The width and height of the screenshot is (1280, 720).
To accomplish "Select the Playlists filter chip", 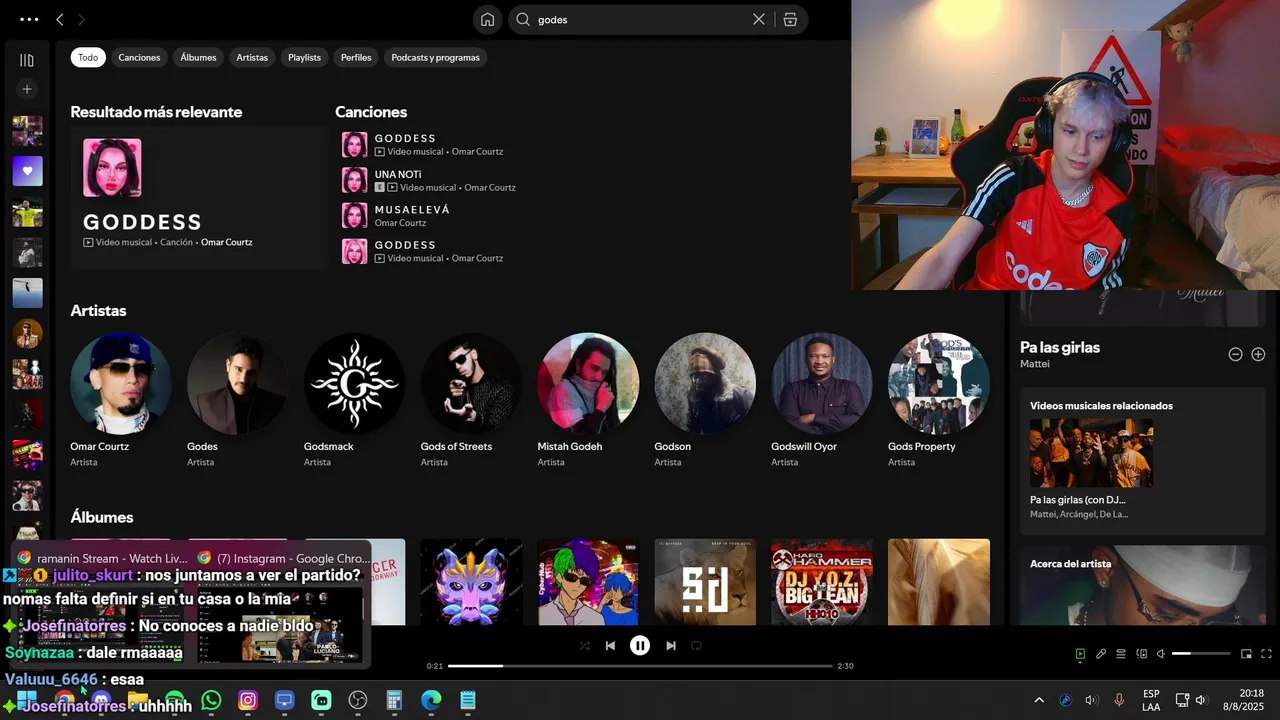I will click(x=304, y=57).
